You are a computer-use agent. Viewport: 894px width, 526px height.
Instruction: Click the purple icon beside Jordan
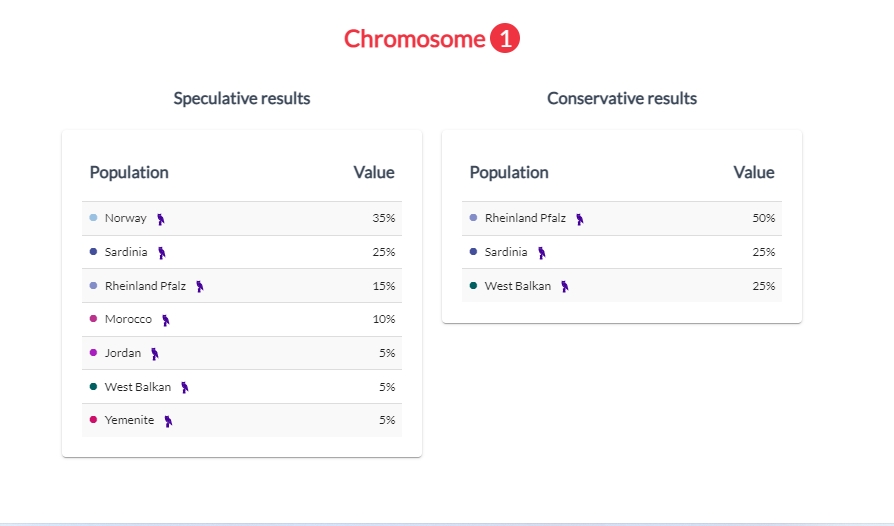pyautogui.click(x=155, y=354)
